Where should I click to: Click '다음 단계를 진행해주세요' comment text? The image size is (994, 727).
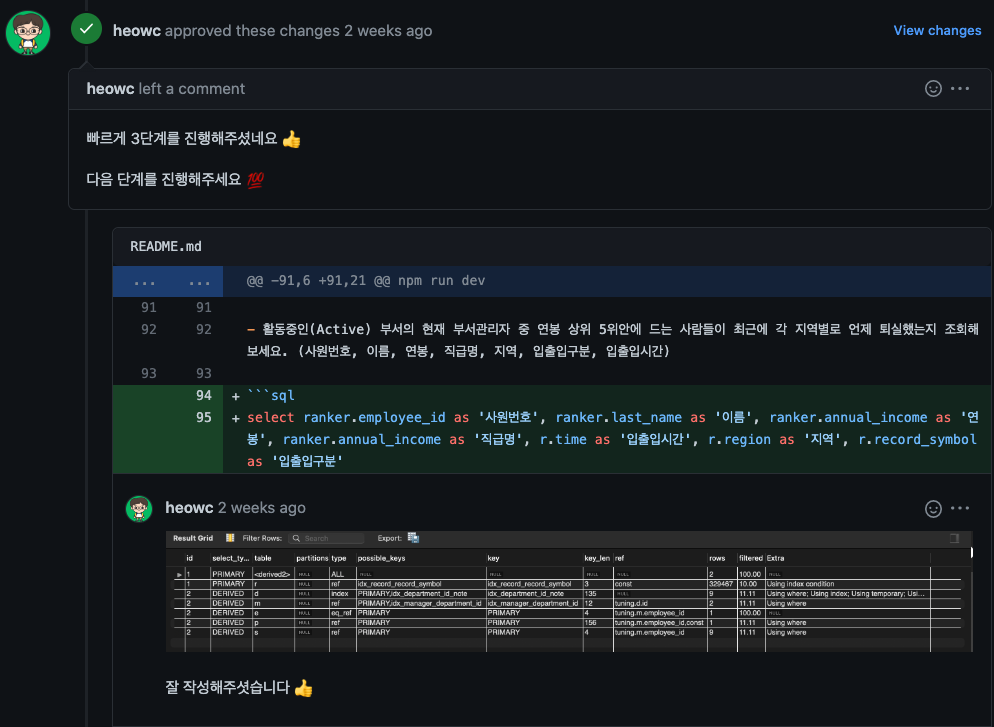pos(164,179)
